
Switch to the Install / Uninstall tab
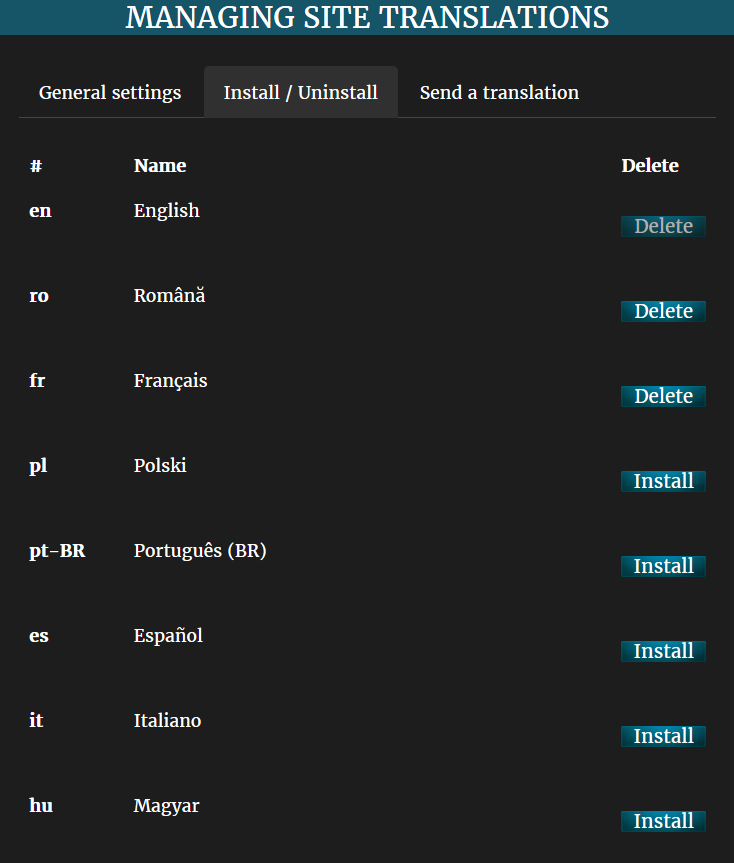300,93
